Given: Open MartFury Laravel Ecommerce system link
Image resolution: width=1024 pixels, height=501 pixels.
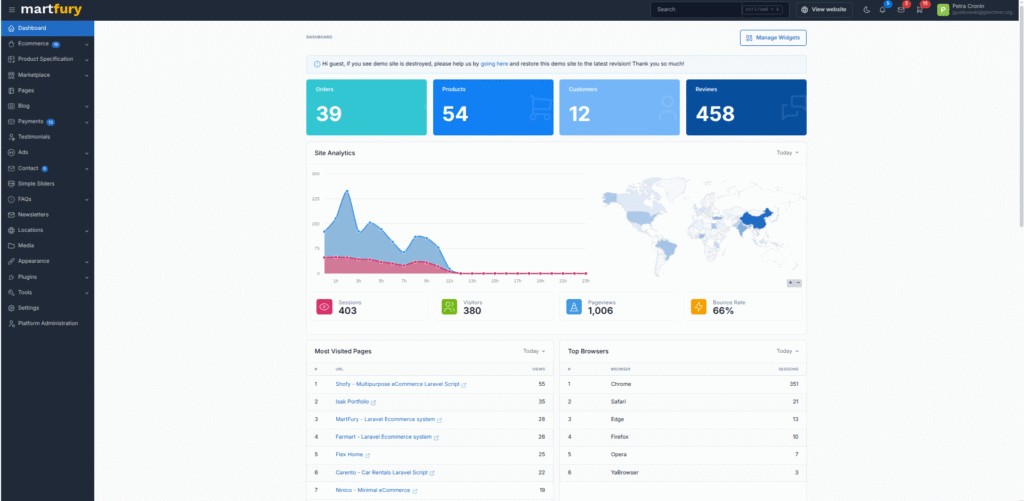Looking at the screenshot, I should tap(385, 419).
